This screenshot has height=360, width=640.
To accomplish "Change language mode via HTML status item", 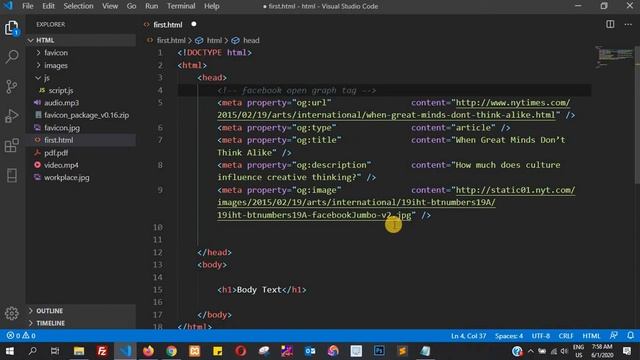I will point(591,336).
